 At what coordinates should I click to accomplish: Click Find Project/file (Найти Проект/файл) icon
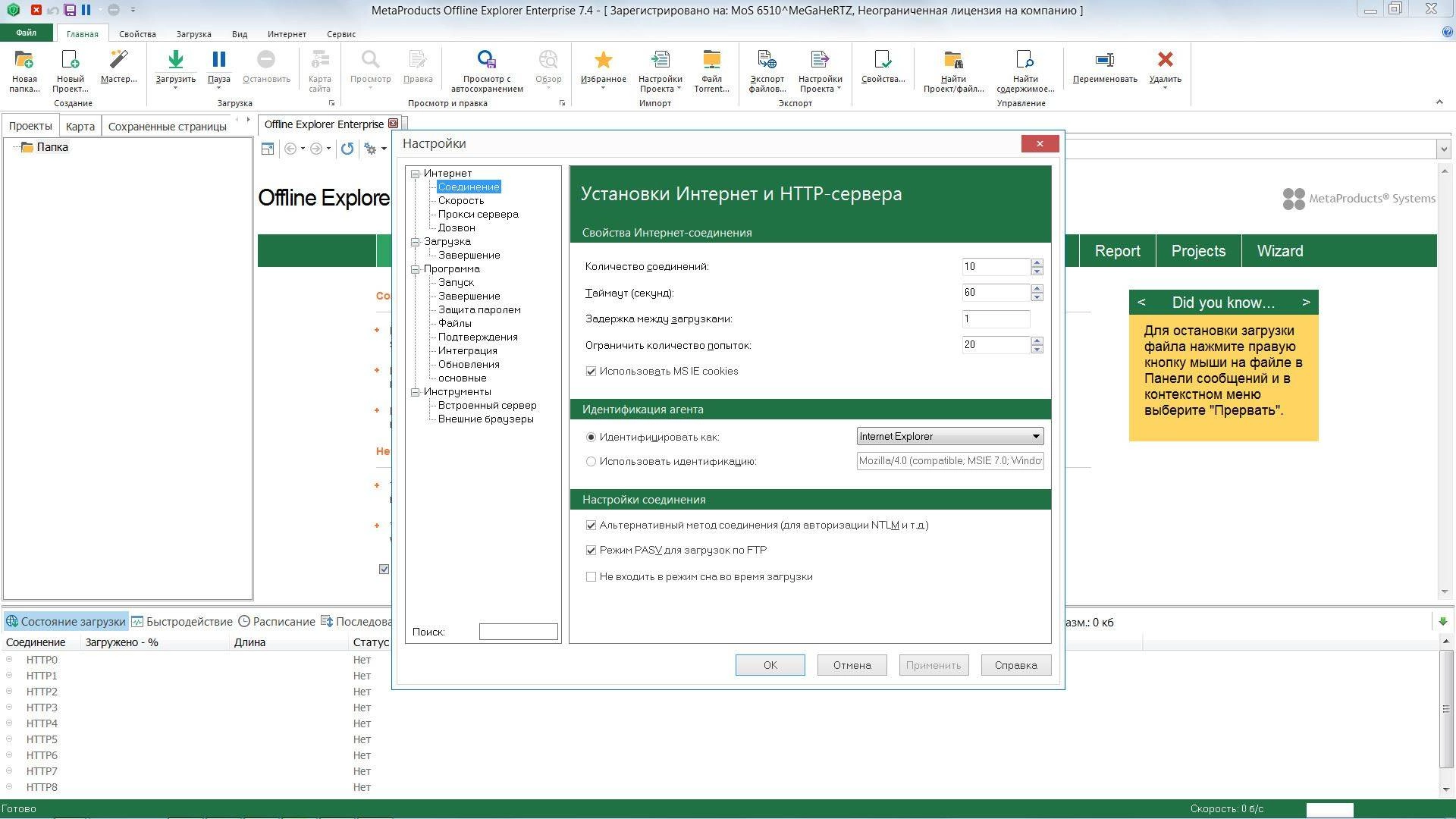pyautogui.click(x=953, y=60)
